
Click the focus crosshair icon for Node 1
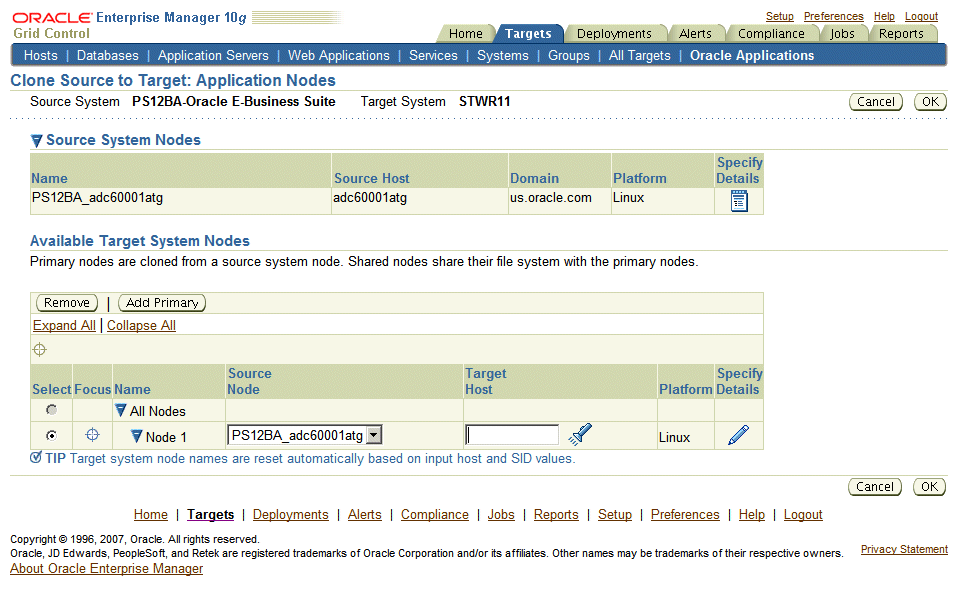(x=92, y=435)
